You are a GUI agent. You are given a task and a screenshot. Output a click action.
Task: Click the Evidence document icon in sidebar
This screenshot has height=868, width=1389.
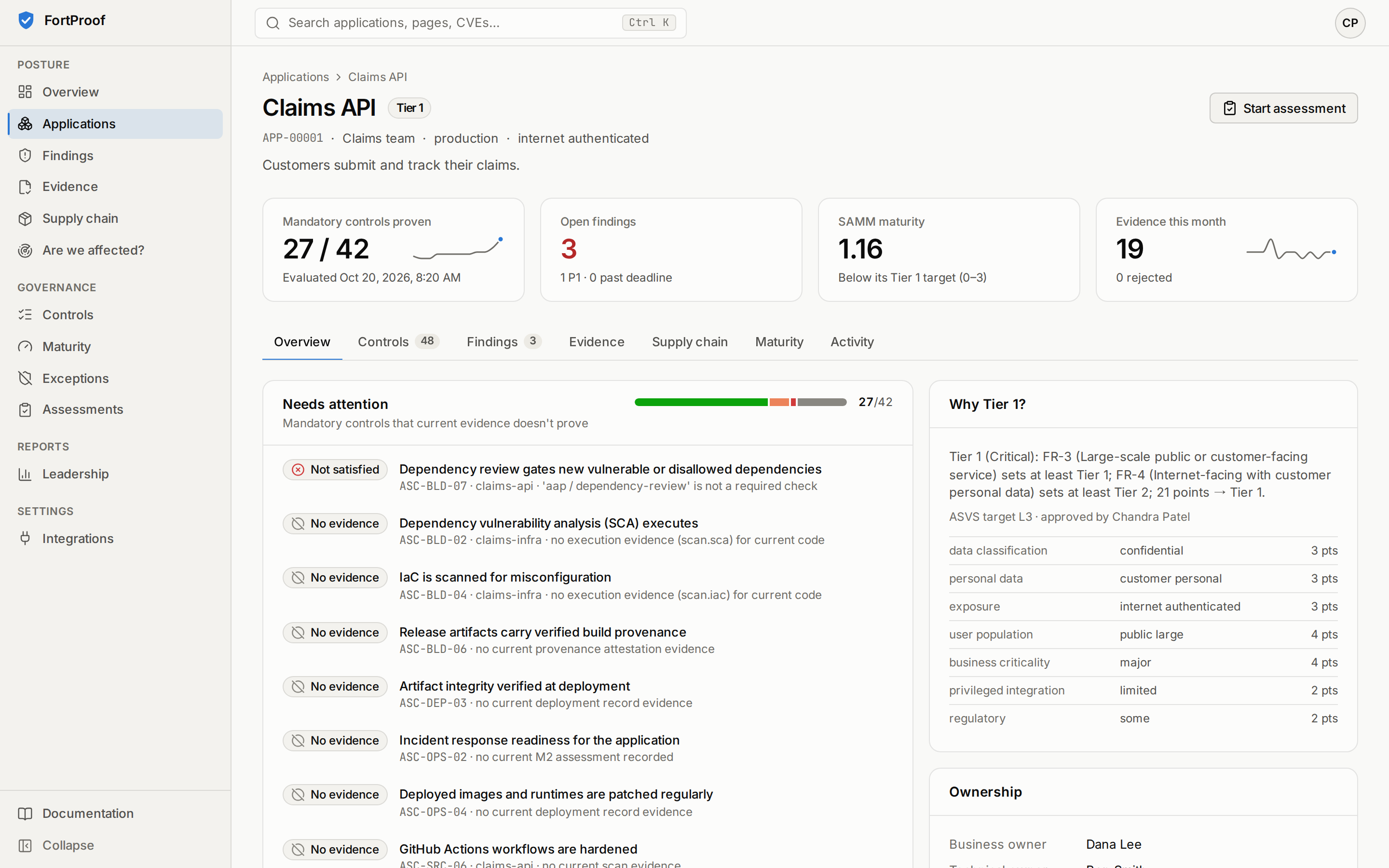(25, 187)
